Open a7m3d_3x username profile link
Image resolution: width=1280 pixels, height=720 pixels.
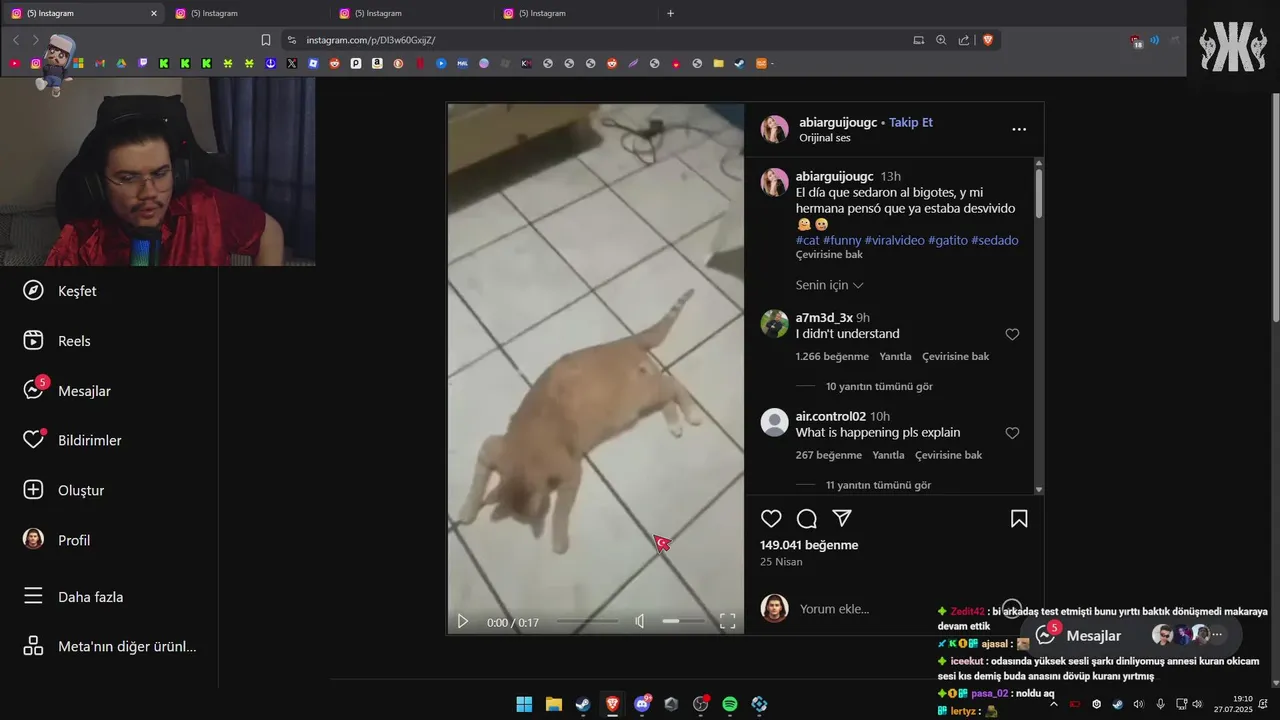pos(824,317)
